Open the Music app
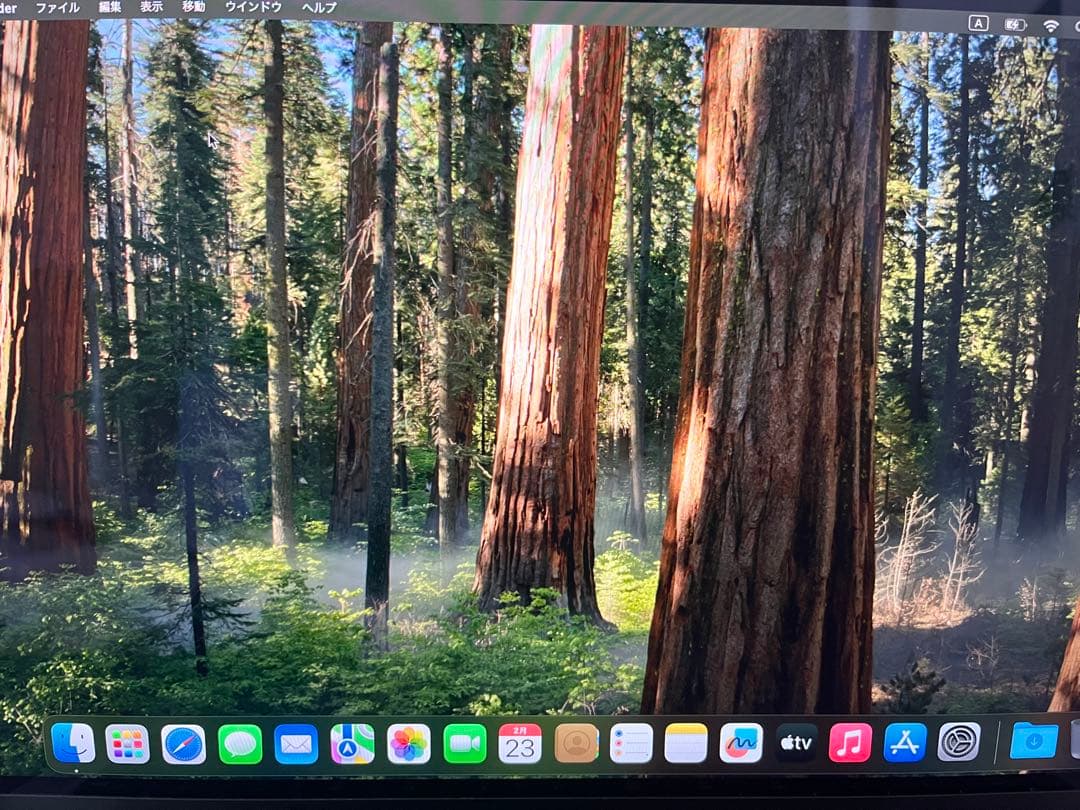This screenshot has width=1080, height=810. pos(850,743)
